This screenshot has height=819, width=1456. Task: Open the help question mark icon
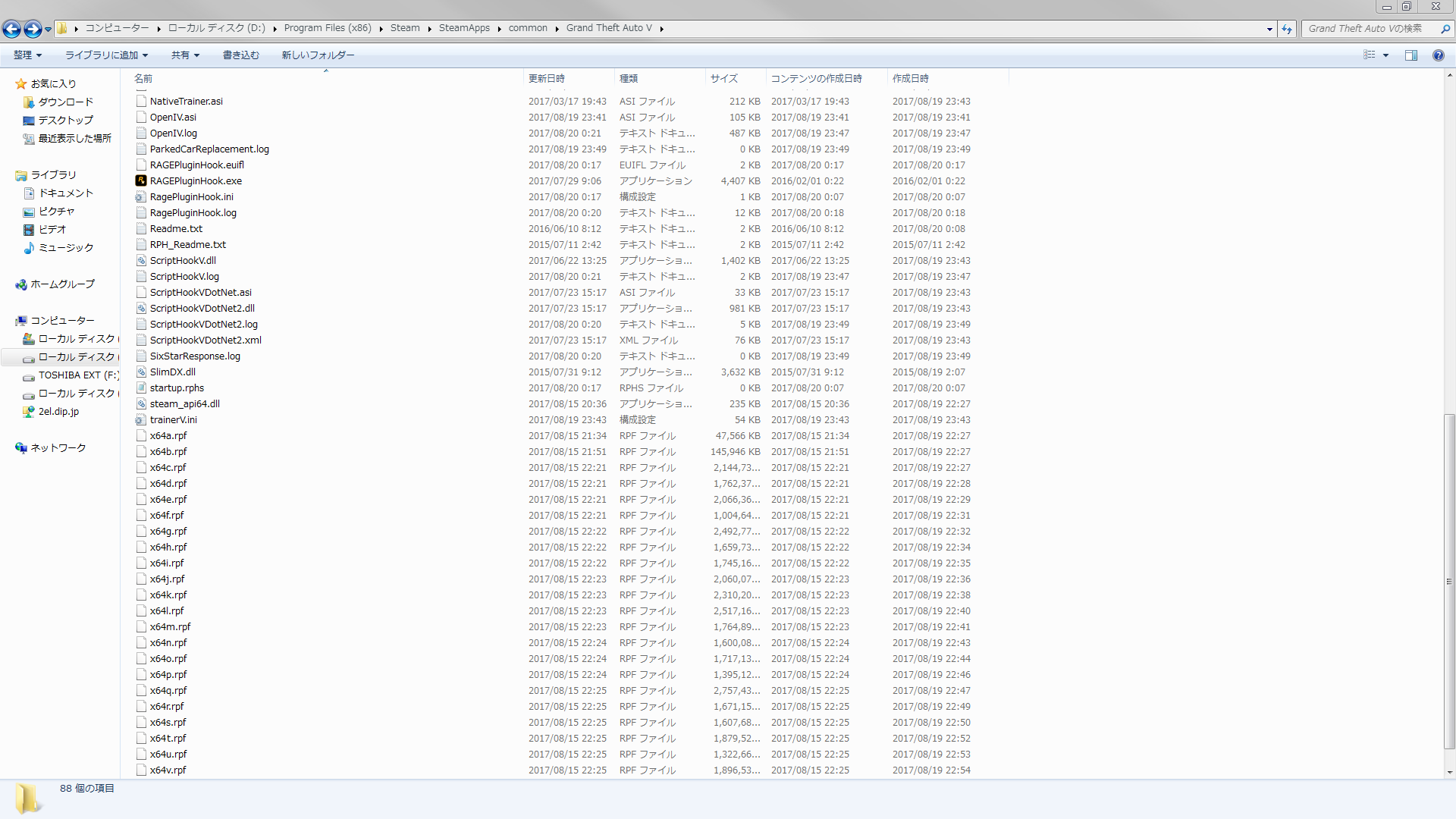(1438, 55)
